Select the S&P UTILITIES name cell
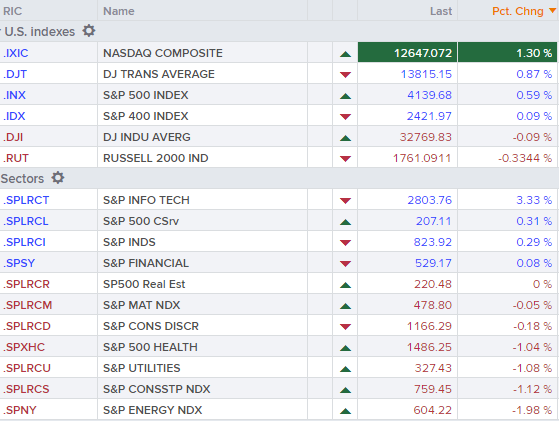This screenshot has width=559, height=421. (x=202, y=368)
